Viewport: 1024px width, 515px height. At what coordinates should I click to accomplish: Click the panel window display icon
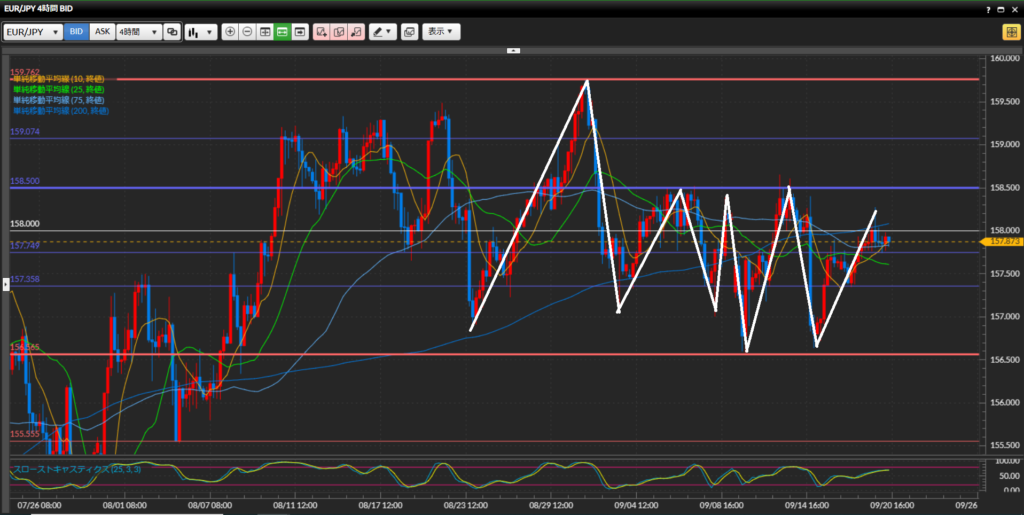pyautogui.click(x=299, y=32)
